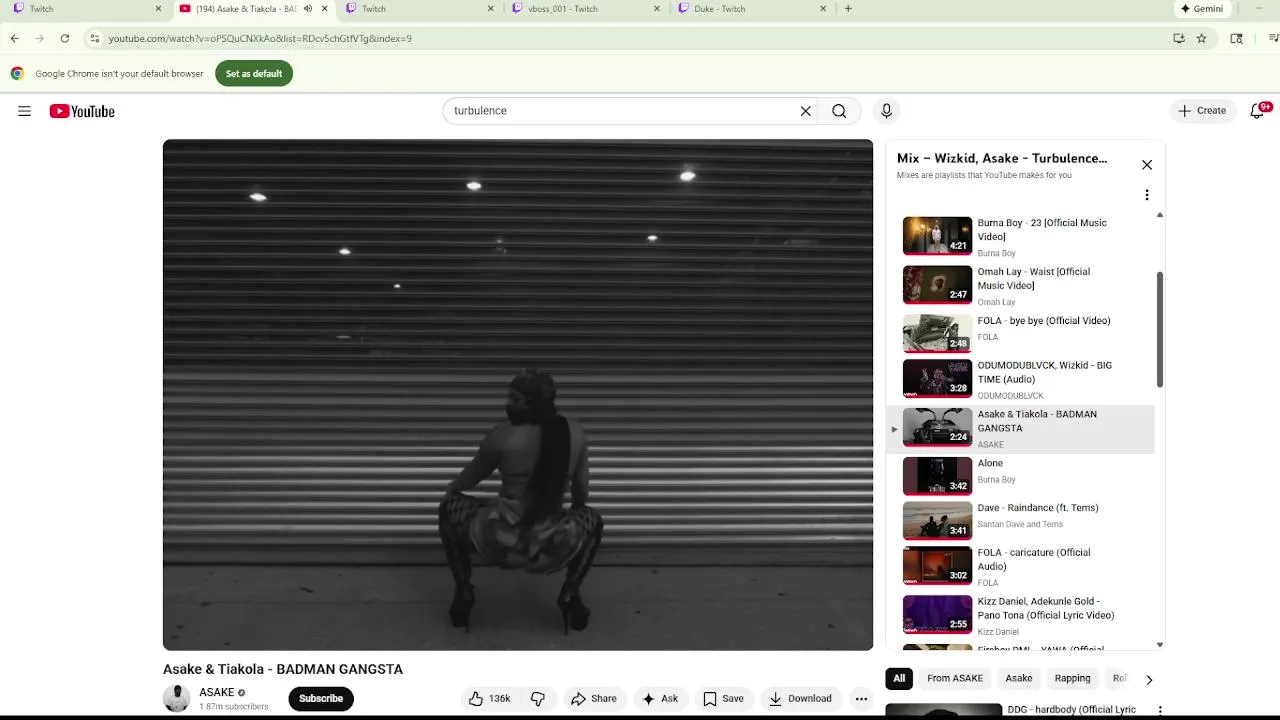Screen dimensions: 1280x720
Task: Select the Rapping filter chip
Action: pyautogui.click(x=1072, y=678)
